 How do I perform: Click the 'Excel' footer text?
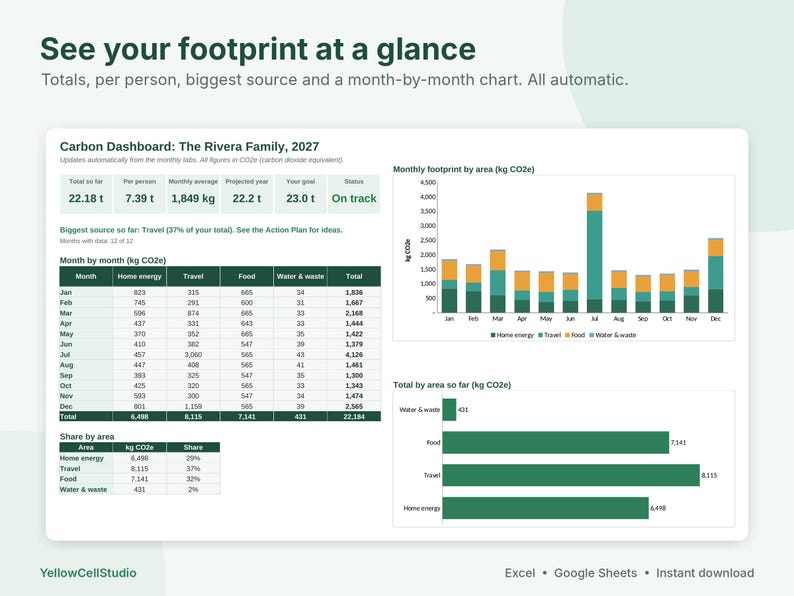[x=520, y=573]
